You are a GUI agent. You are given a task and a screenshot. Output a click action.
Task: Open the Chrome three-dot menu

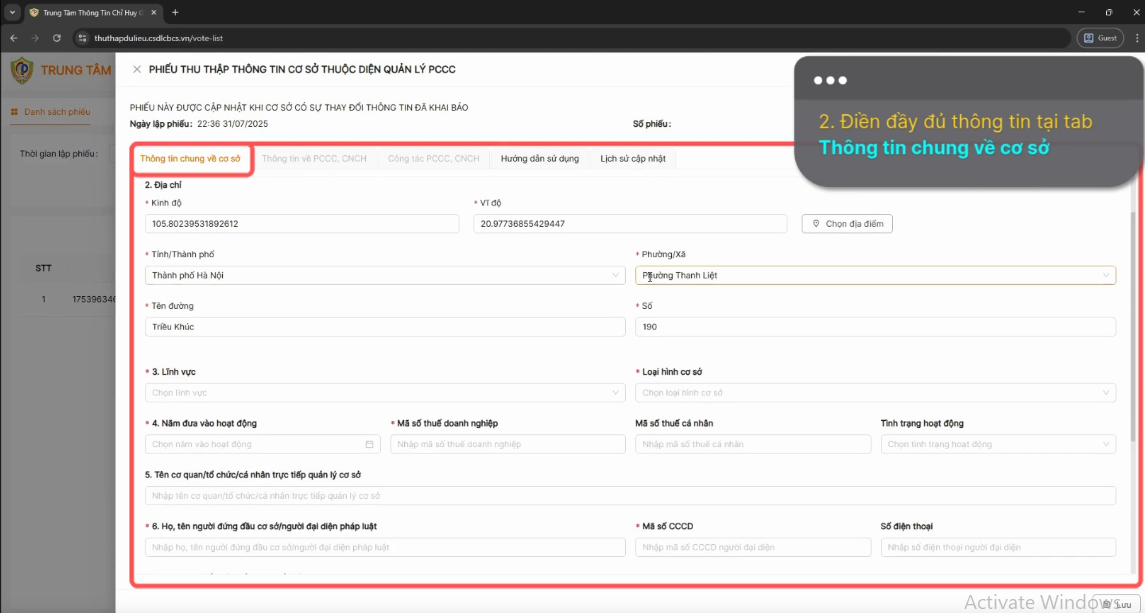point(1135,38)
